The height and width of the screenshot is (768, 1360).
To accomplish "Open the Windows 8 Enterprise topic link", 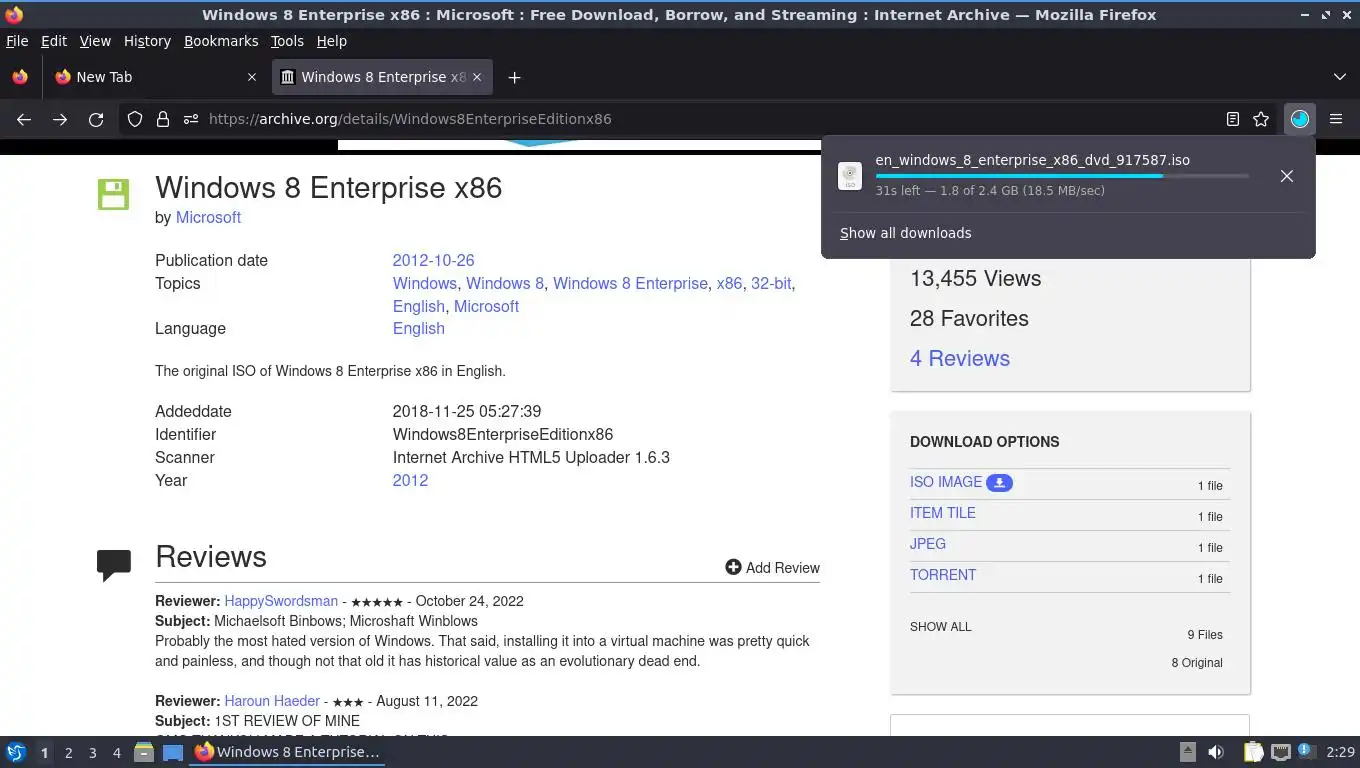I will pos(630,283).
